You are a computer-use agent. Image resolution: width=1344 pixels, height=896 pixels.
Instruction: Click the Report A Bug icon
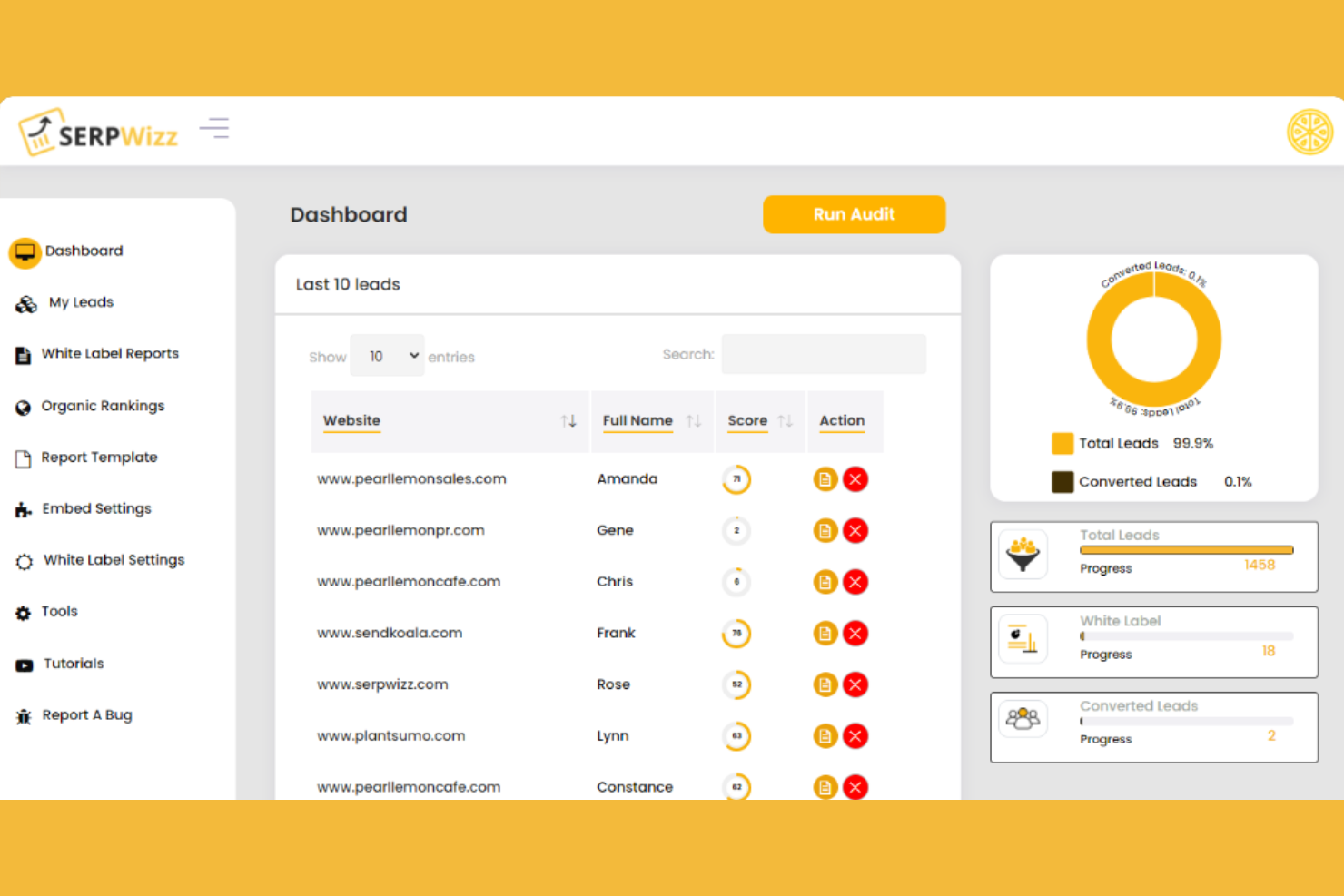click(x=24, y=716)
